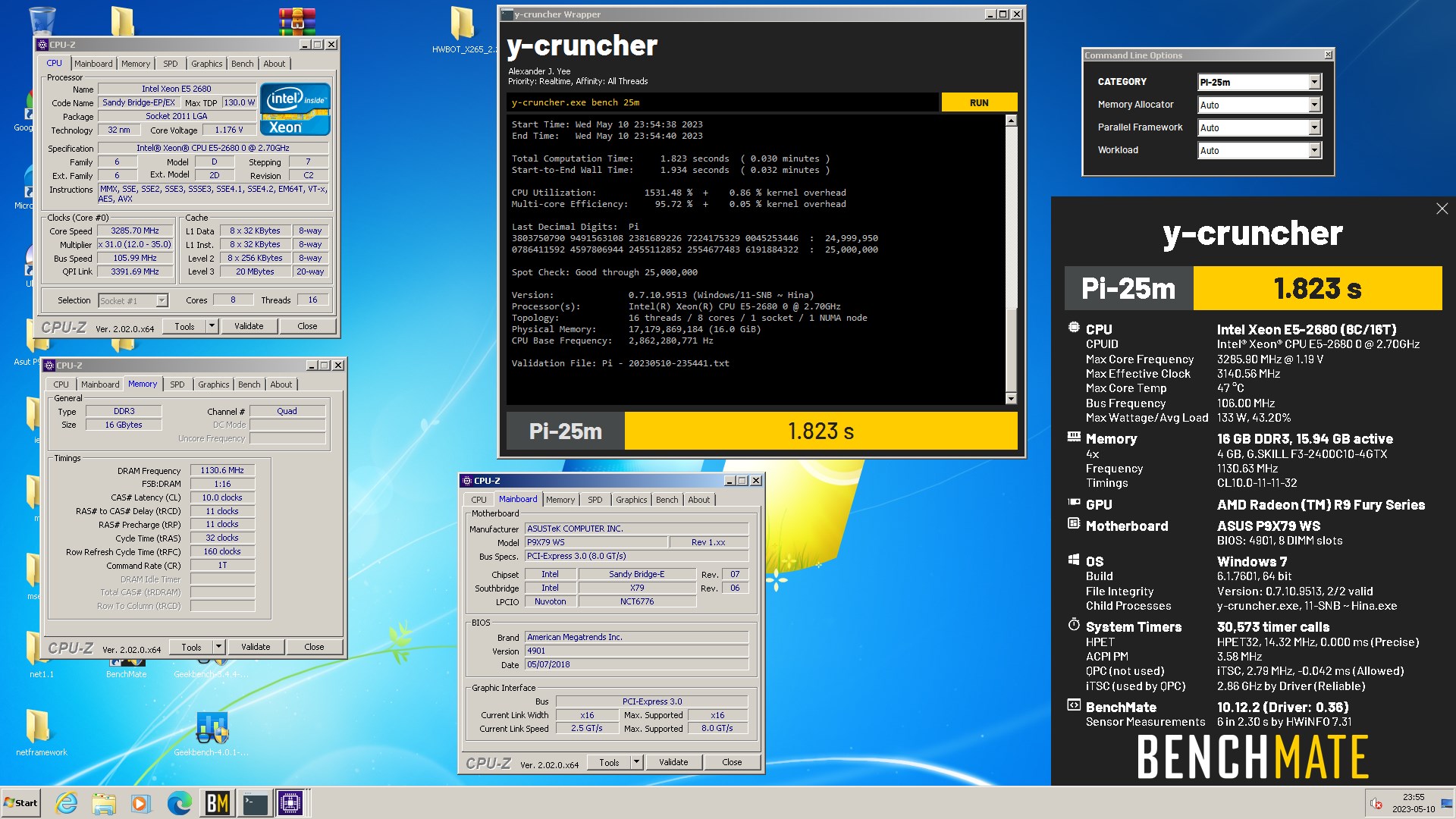Click the System Timers clock icon
The height and width of the screenshot is (819, 1456).
[1074, 625]
